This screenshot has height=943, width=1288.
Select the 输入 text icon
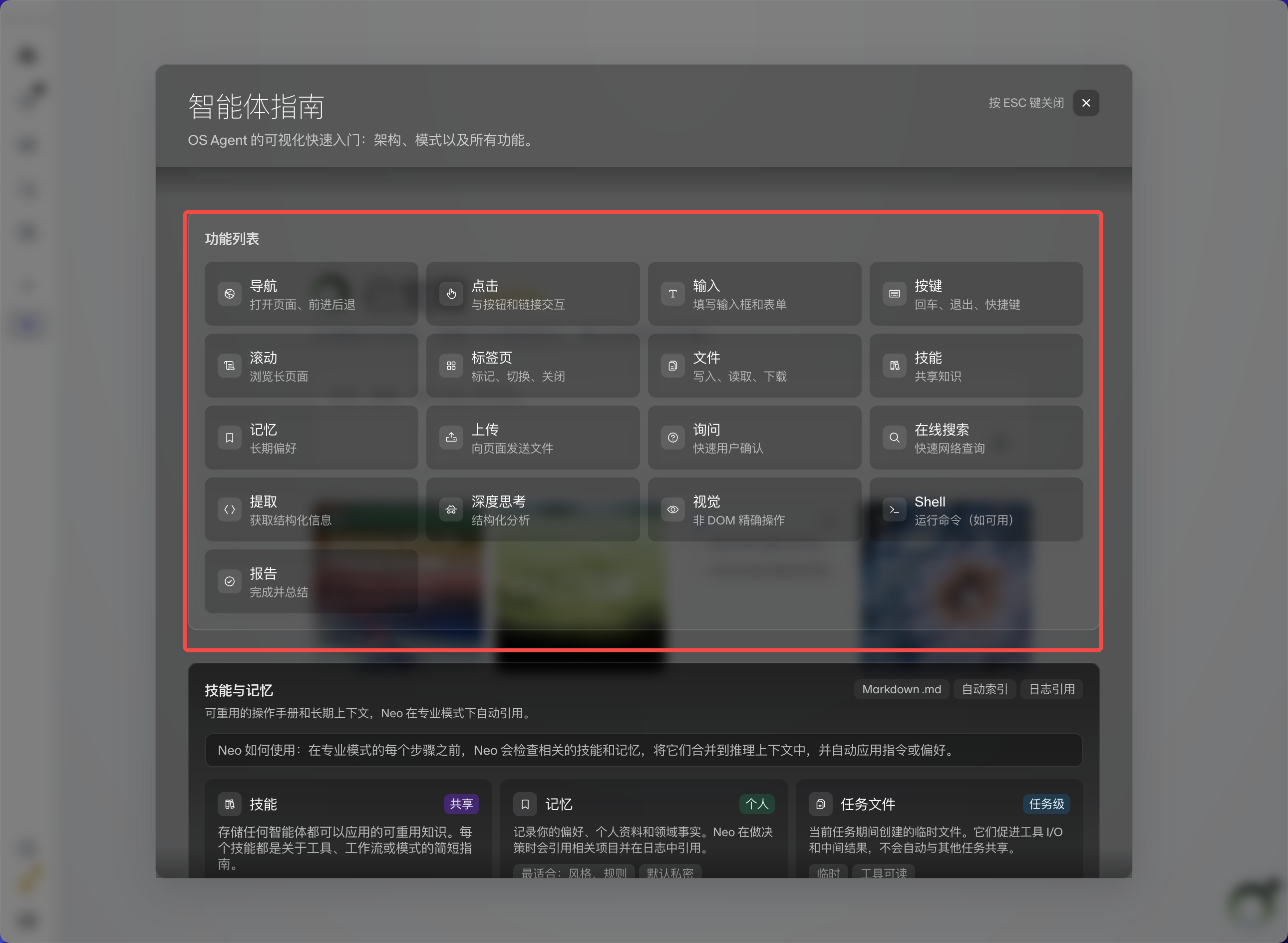(x=673, y=293)
